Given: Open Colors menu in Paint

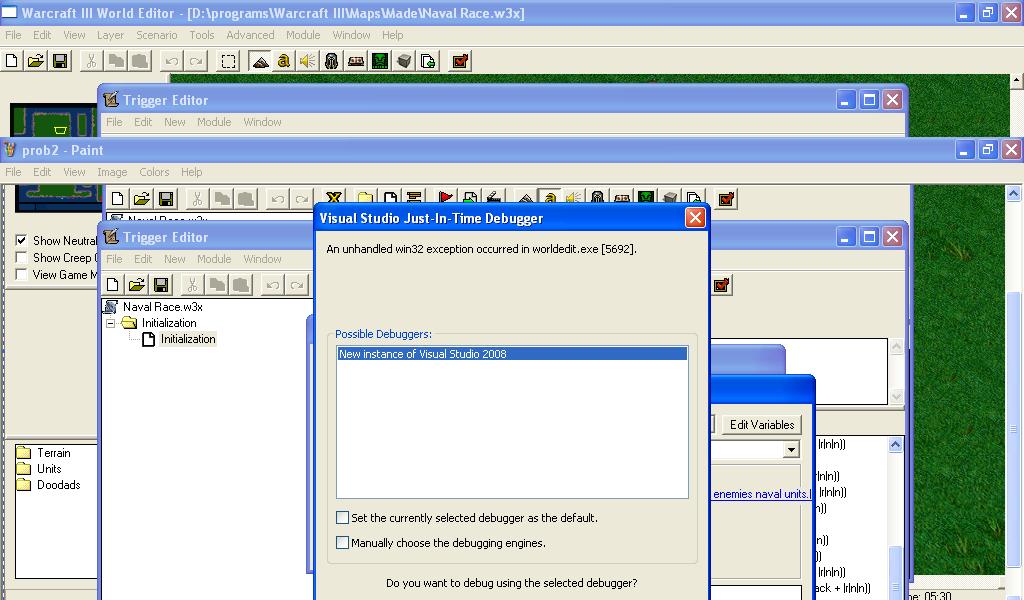Looking at the screenshot, I should click(154, 172).
